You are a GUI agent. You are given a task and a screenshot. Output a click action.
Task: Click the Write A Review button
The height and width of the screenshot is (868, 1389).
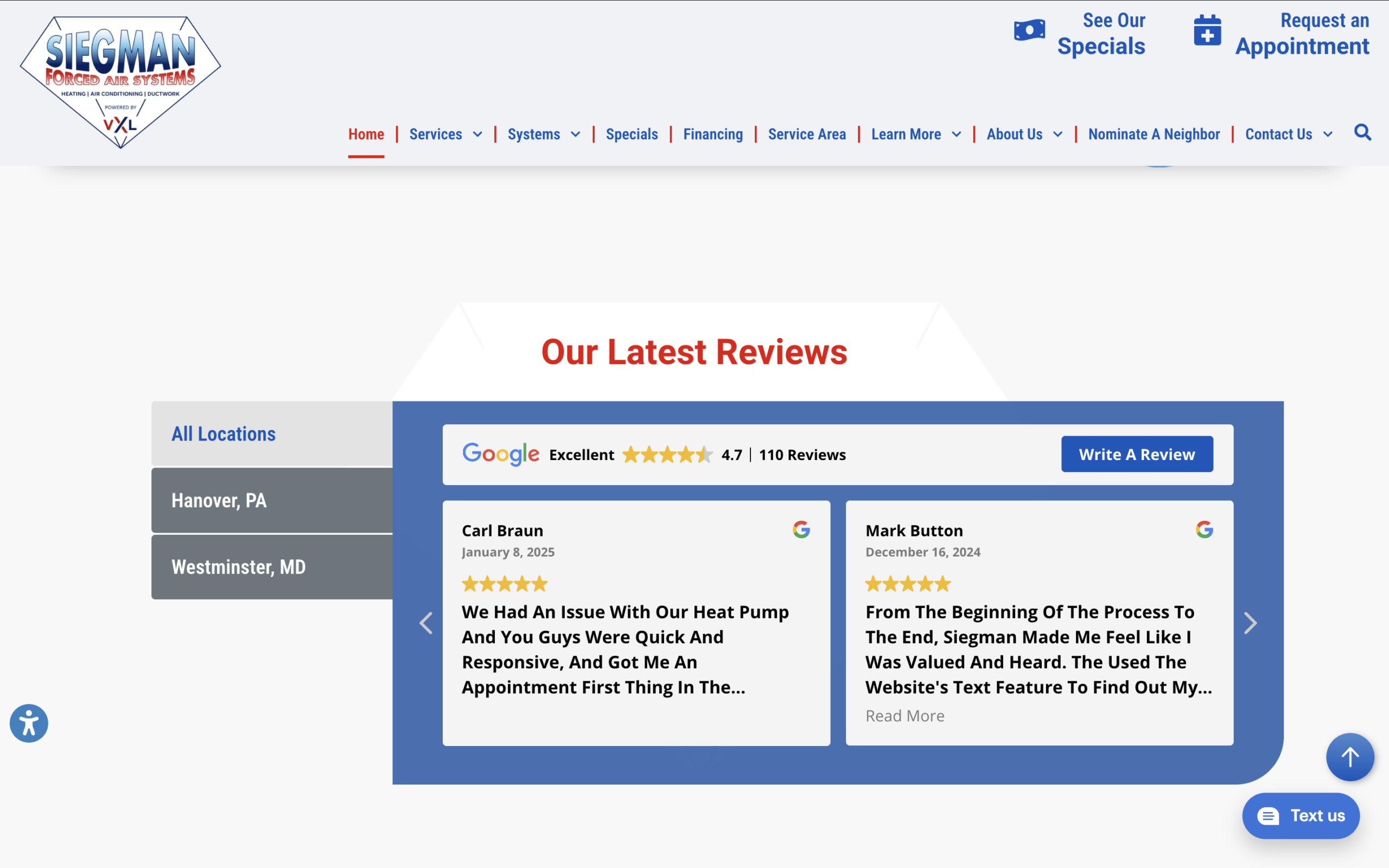click(x=1137, y=454)
